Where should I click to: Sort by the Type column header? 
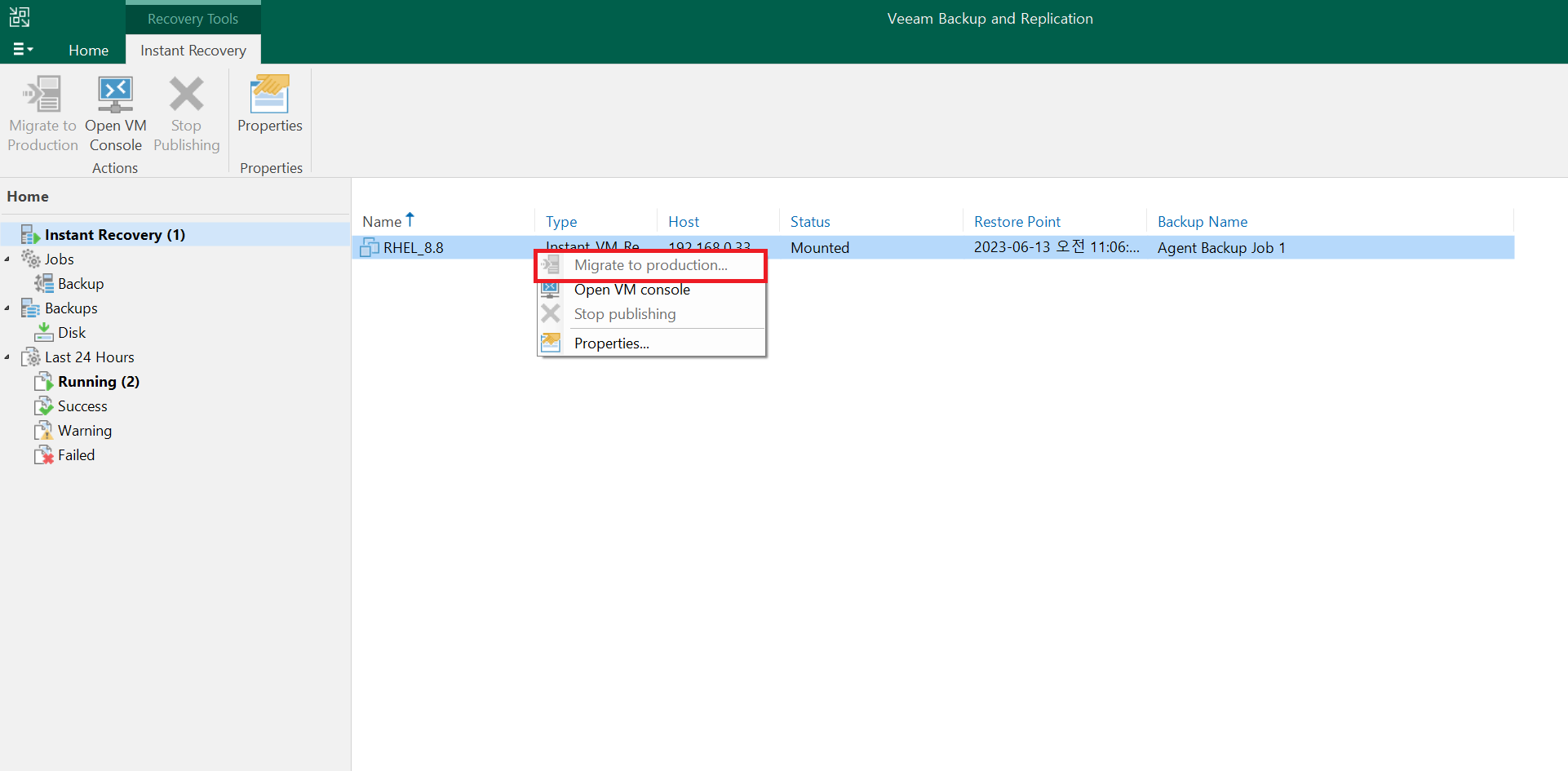pos(561,222)
